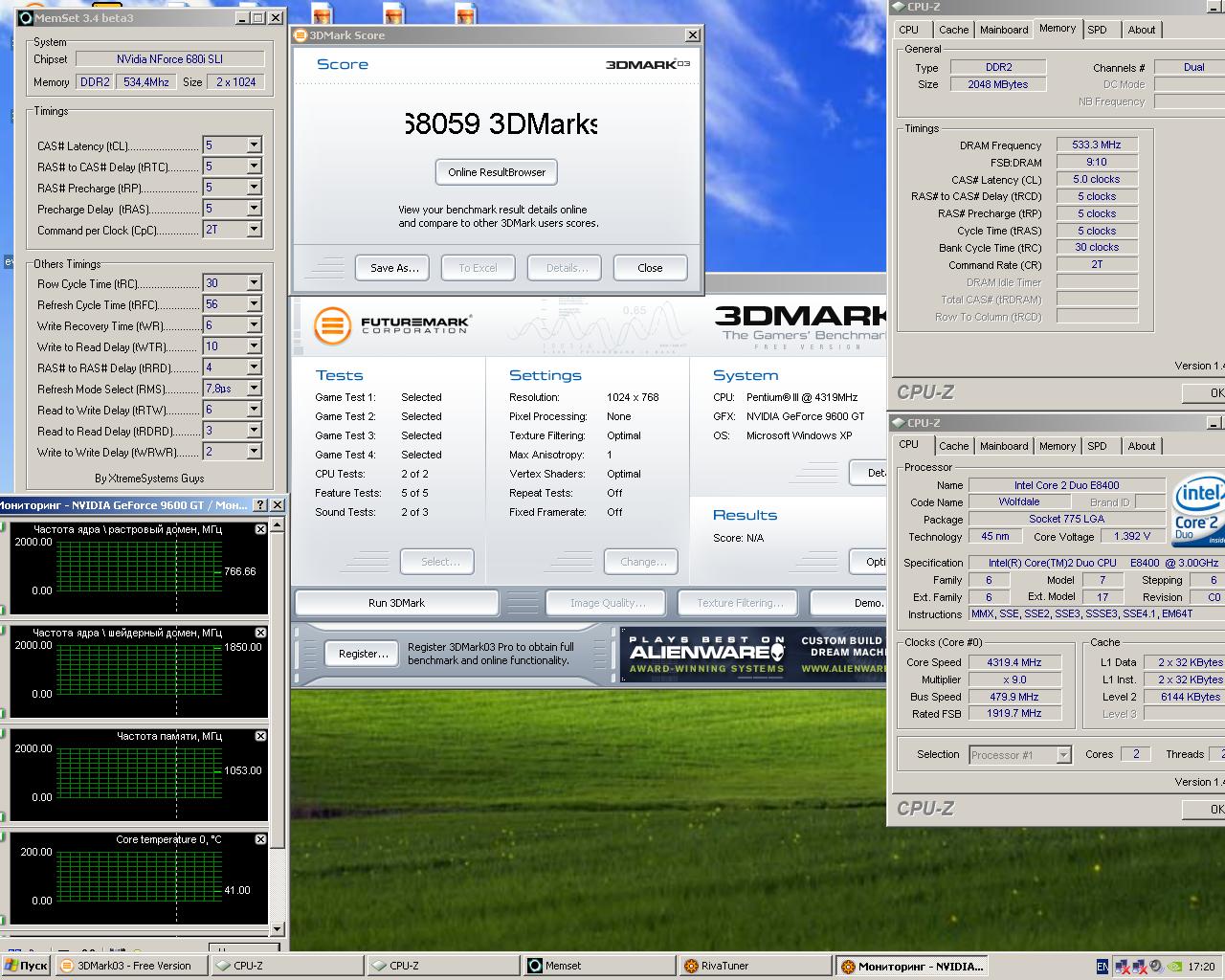Switch to Memory tab in bottom CPU-Z
Image resolution: width=1225 pixels, height=980 pixels.
tap(1058, 446)
